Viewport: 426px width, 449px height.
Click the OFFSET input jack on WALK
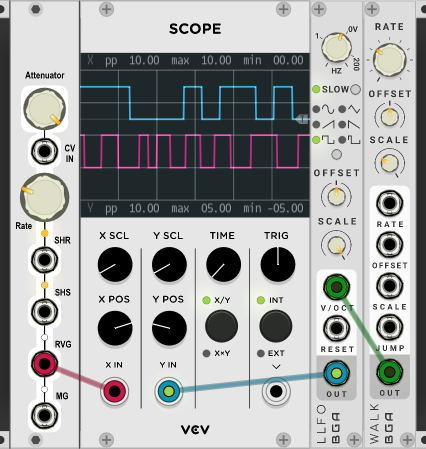pyautogui.click(x=389, y=244)
